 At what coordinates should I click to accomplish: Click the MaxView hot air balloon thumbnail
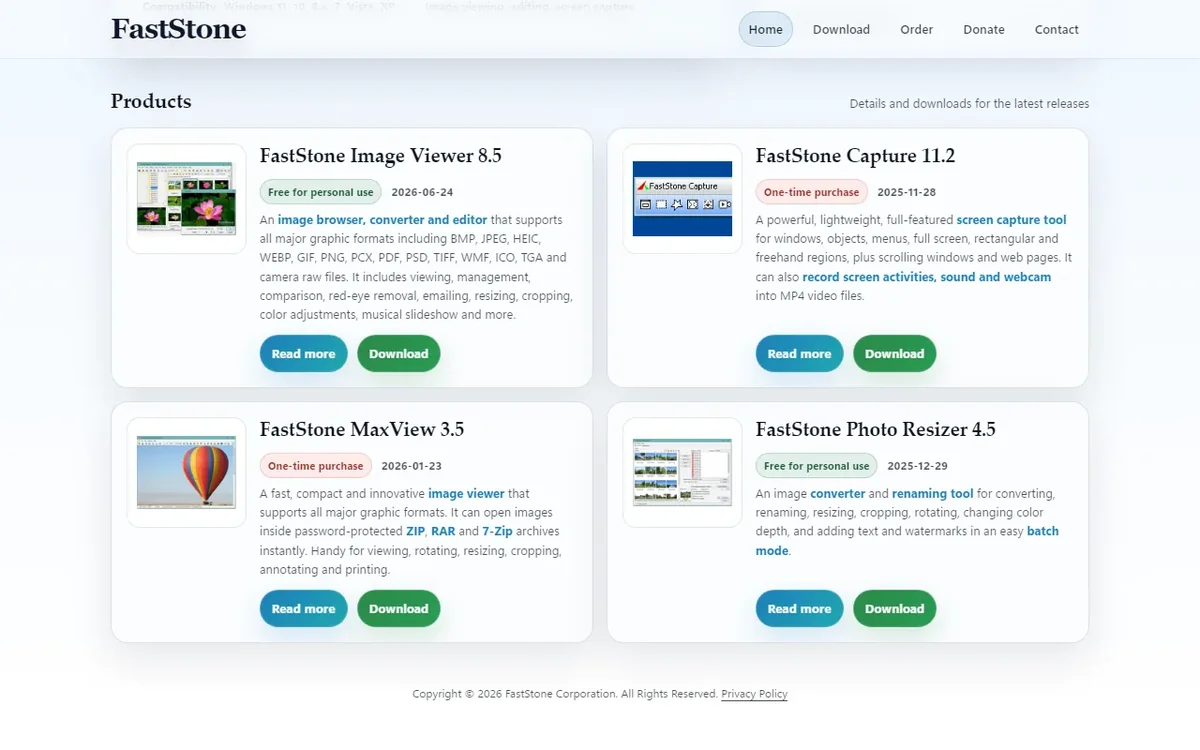click(186, 472)
